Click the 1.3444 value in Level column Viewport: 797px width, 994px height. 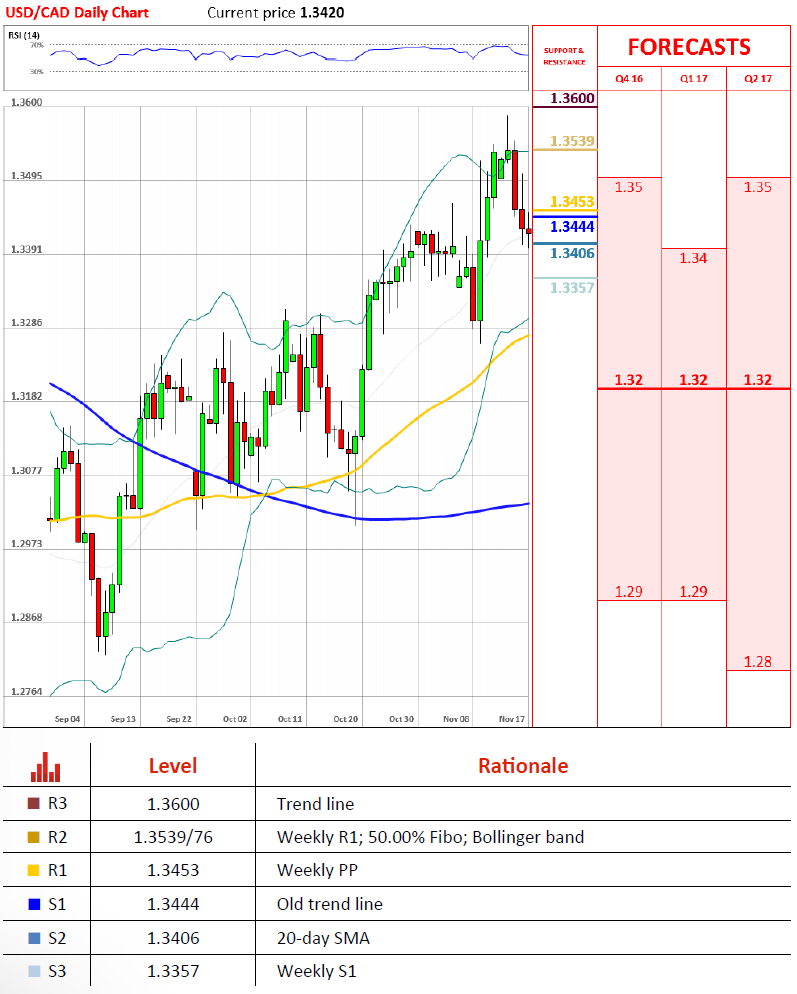[173, 904]
